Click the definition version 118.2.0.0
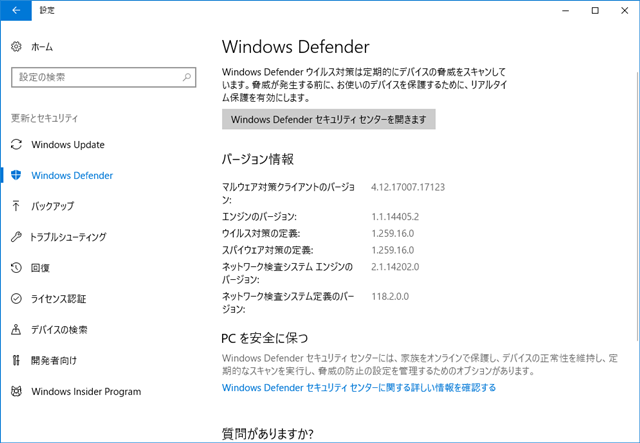Image resolution: width=640 pixels, height=443 pixels. tap(390, 296)
